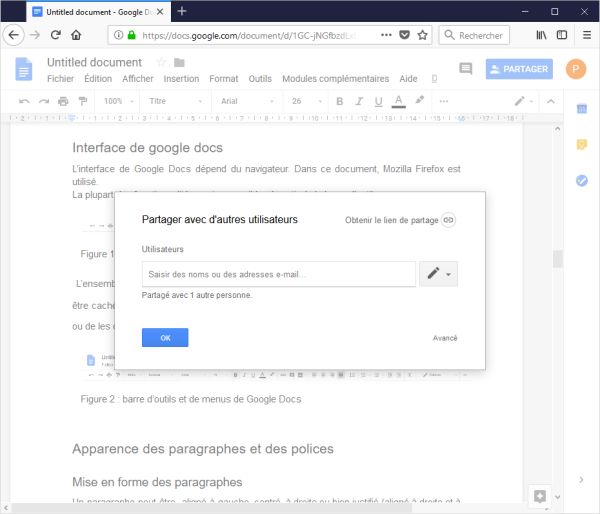Click Obtenir le lien de partage
Viewport: 600px width, 514px height.
400,220
